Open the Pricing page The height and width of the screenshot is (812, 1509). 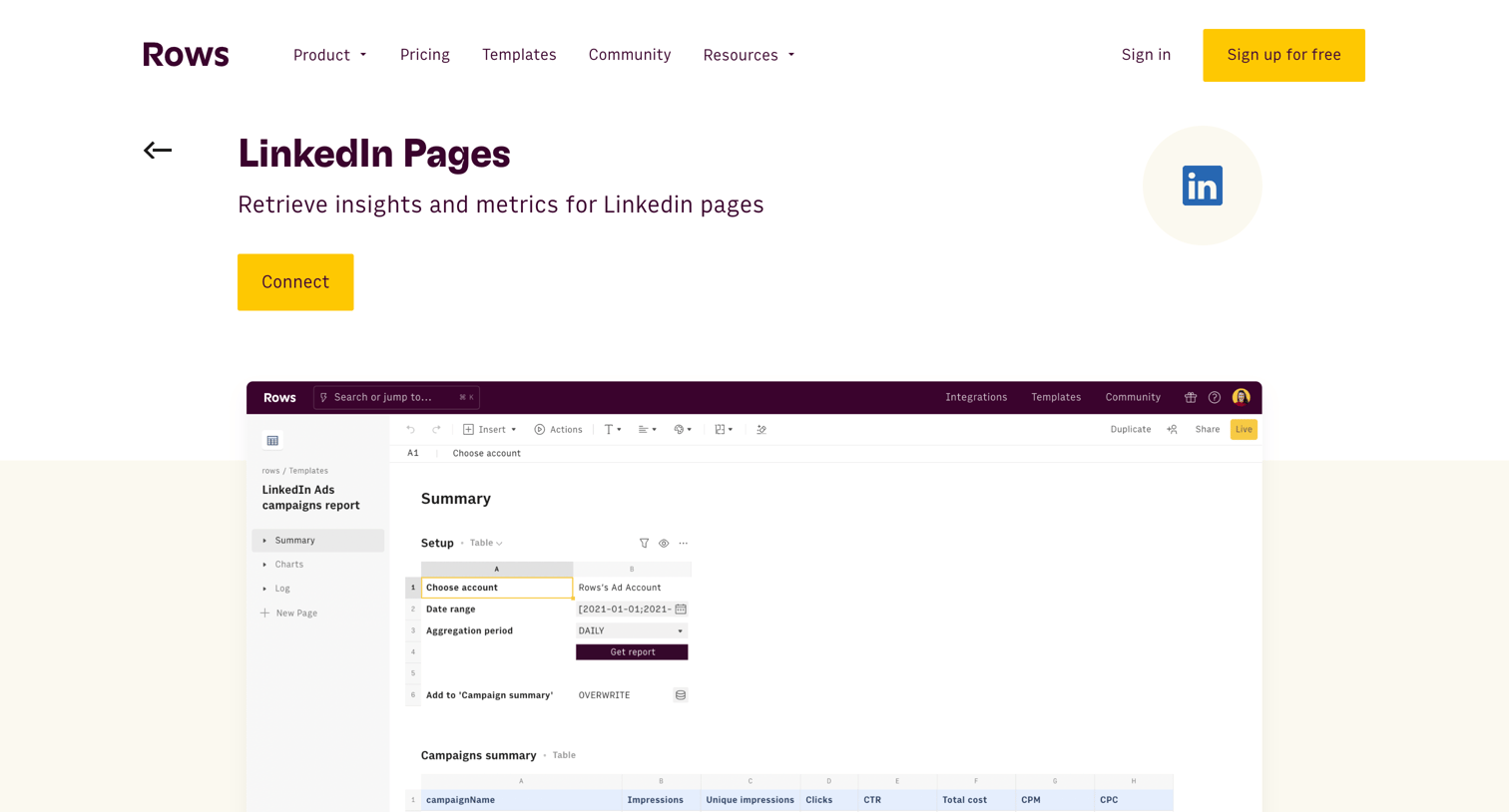pos(425,55)
